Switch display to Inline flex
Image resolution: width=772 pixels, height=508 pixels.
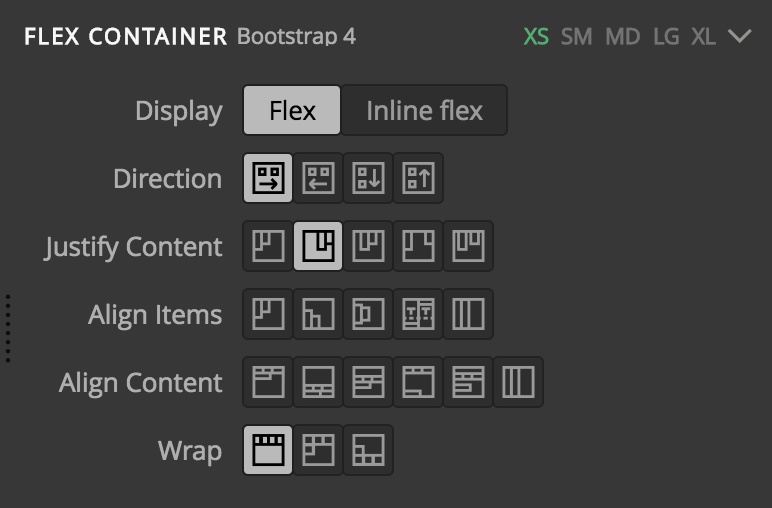424,110
